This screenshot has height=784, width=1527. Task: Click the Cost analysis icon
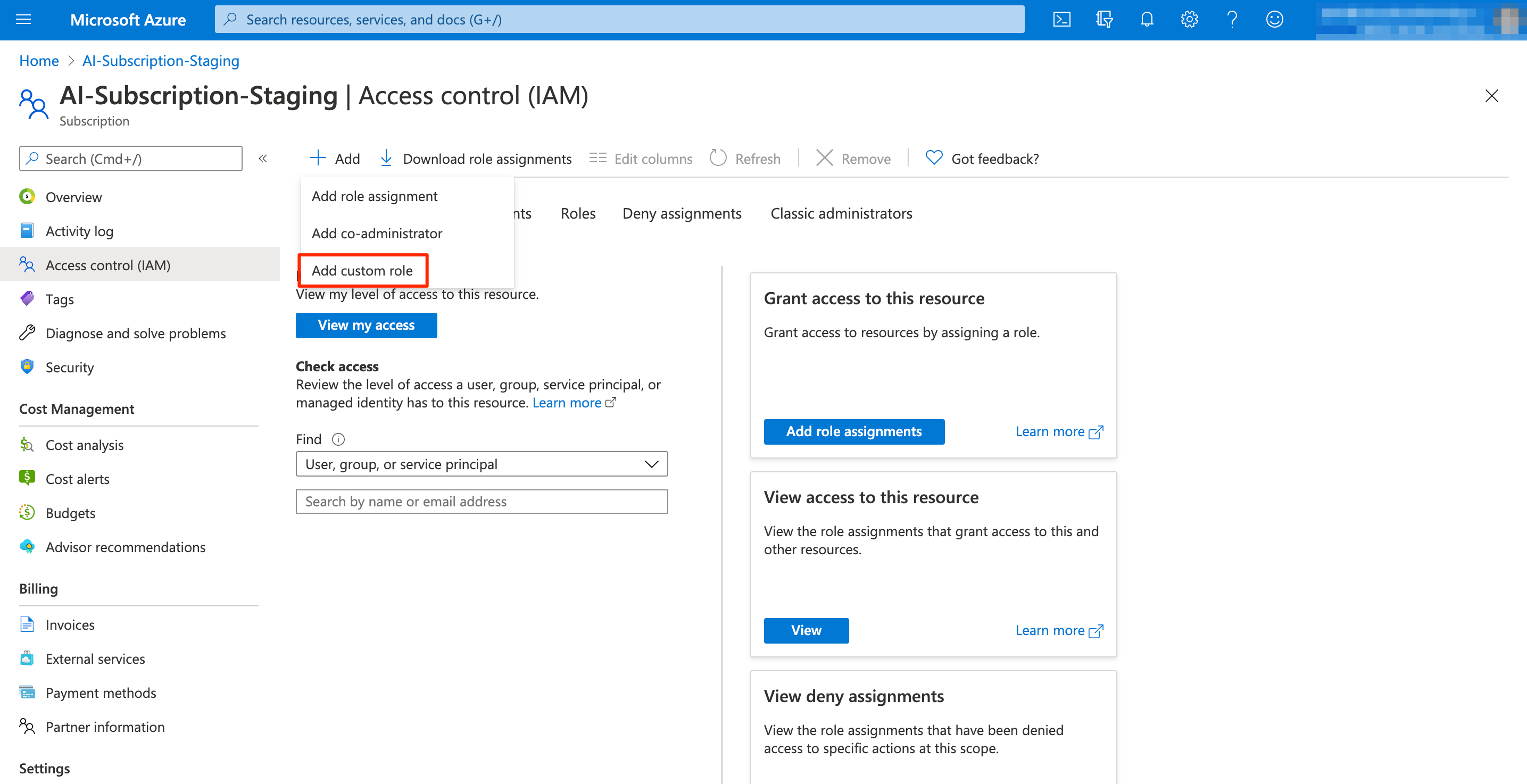[27, 445]
